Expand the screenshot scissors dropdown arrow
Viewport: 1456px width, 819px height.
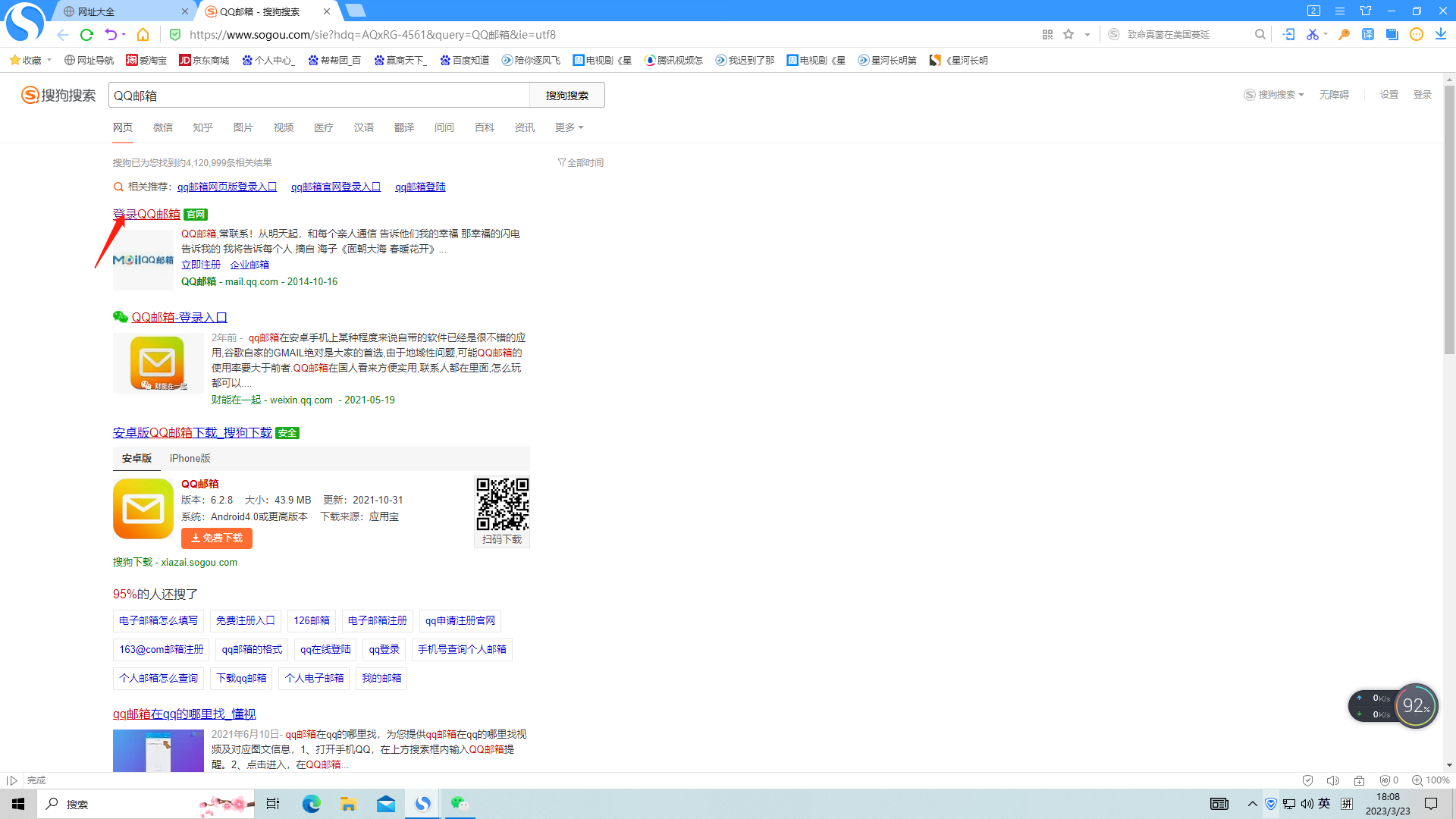(x=1326, y=34)
